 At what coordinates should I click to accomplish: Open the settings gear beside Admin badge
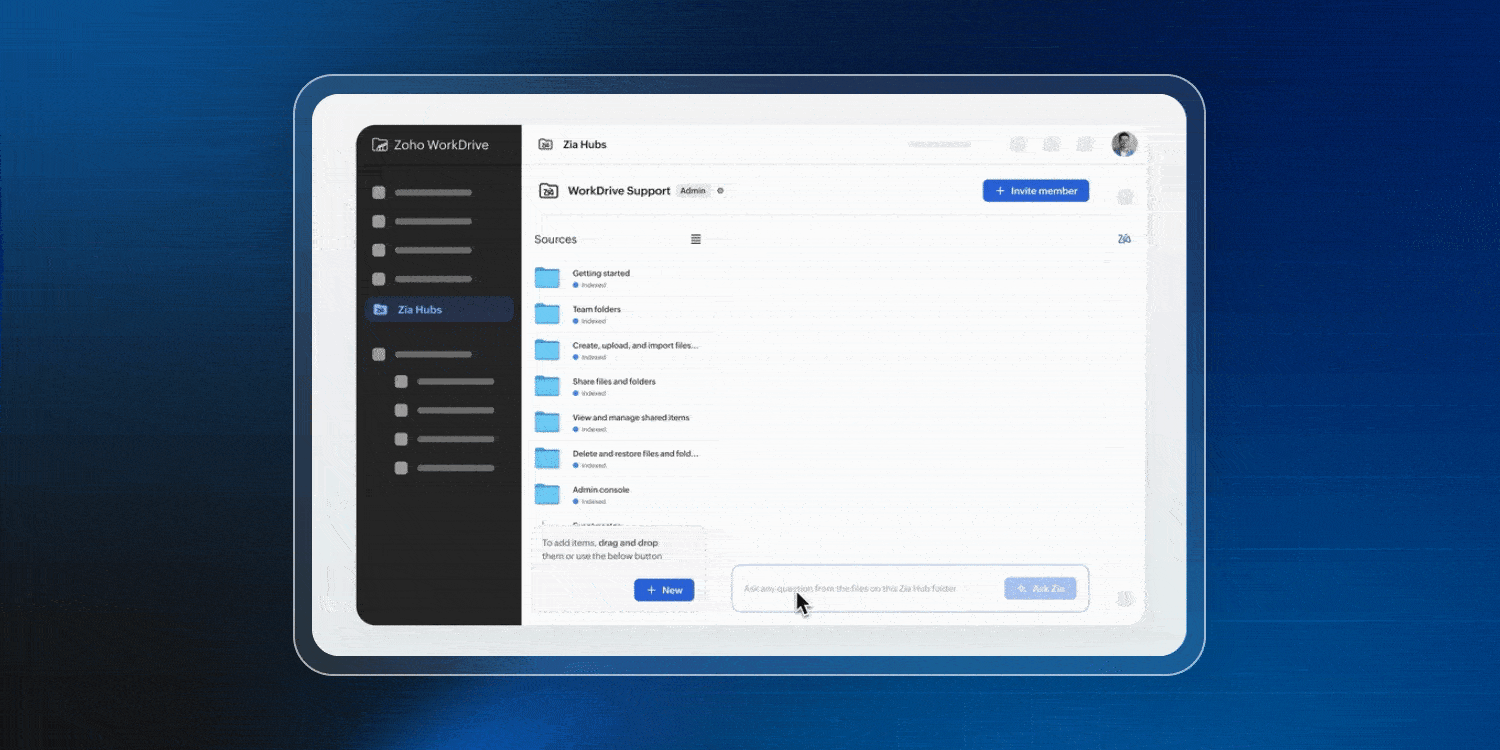pos(720,191)
